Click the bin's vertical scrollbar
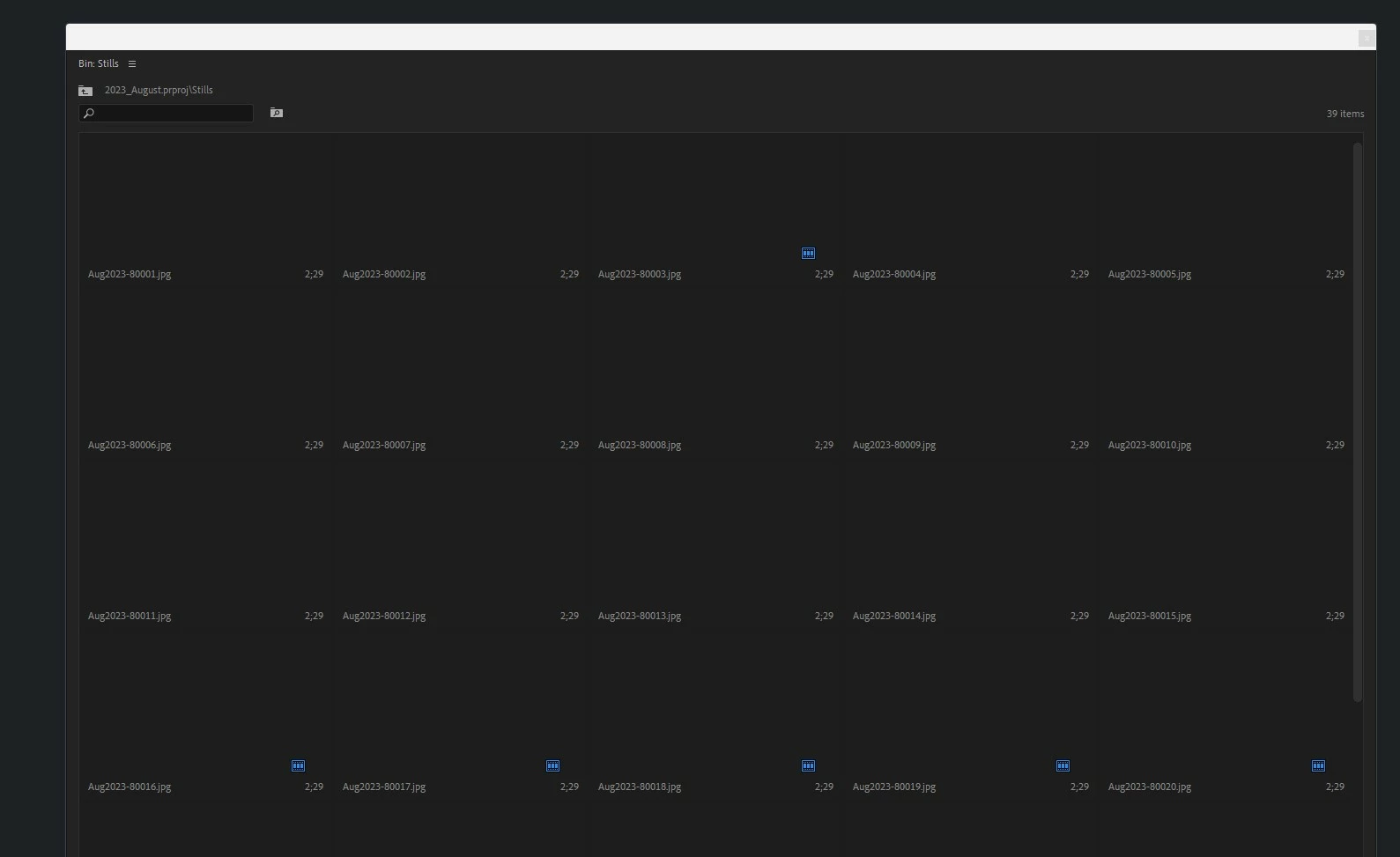 tap(1358, 422)
